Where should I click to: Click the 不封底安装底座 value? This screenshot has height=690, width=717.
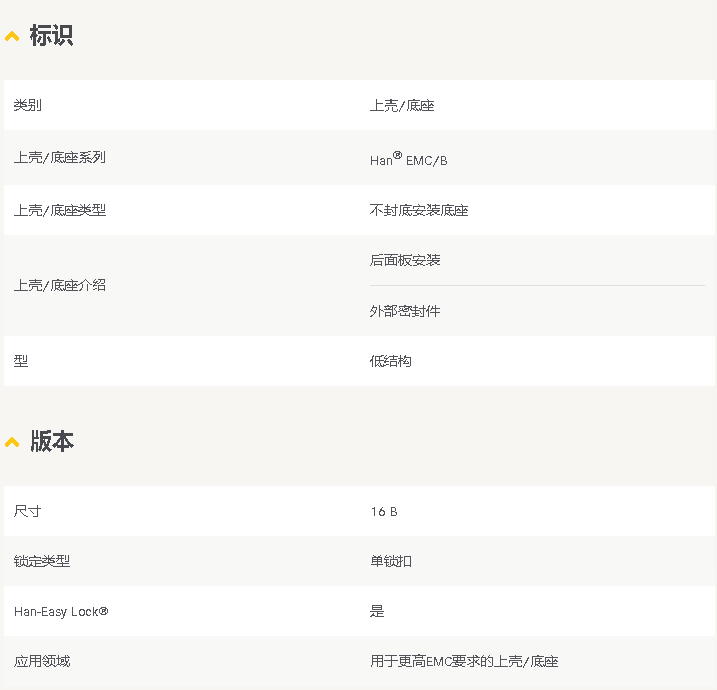coord(419,210)
